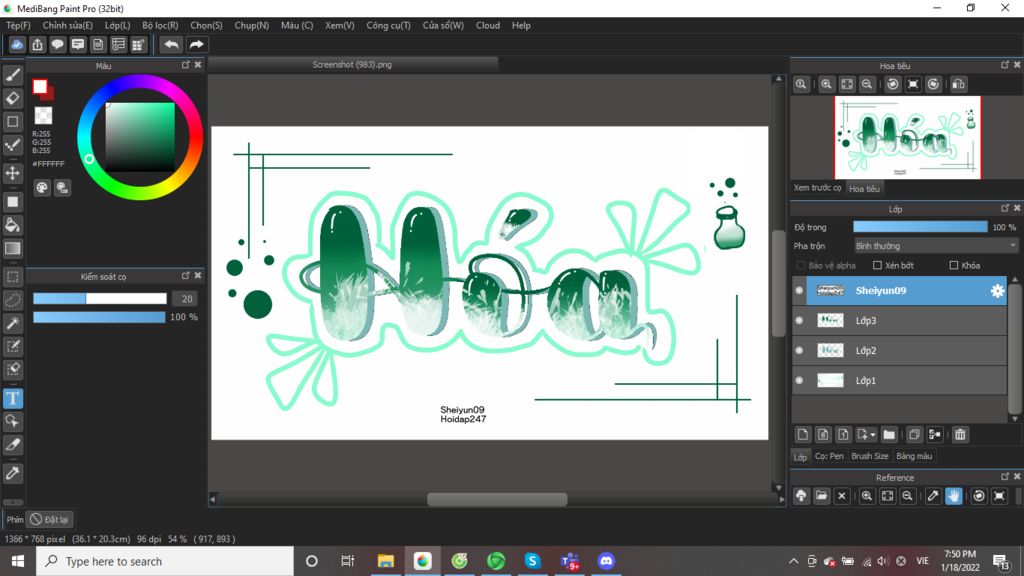Select the Screenshot (983).png document tab

[353, 65]
